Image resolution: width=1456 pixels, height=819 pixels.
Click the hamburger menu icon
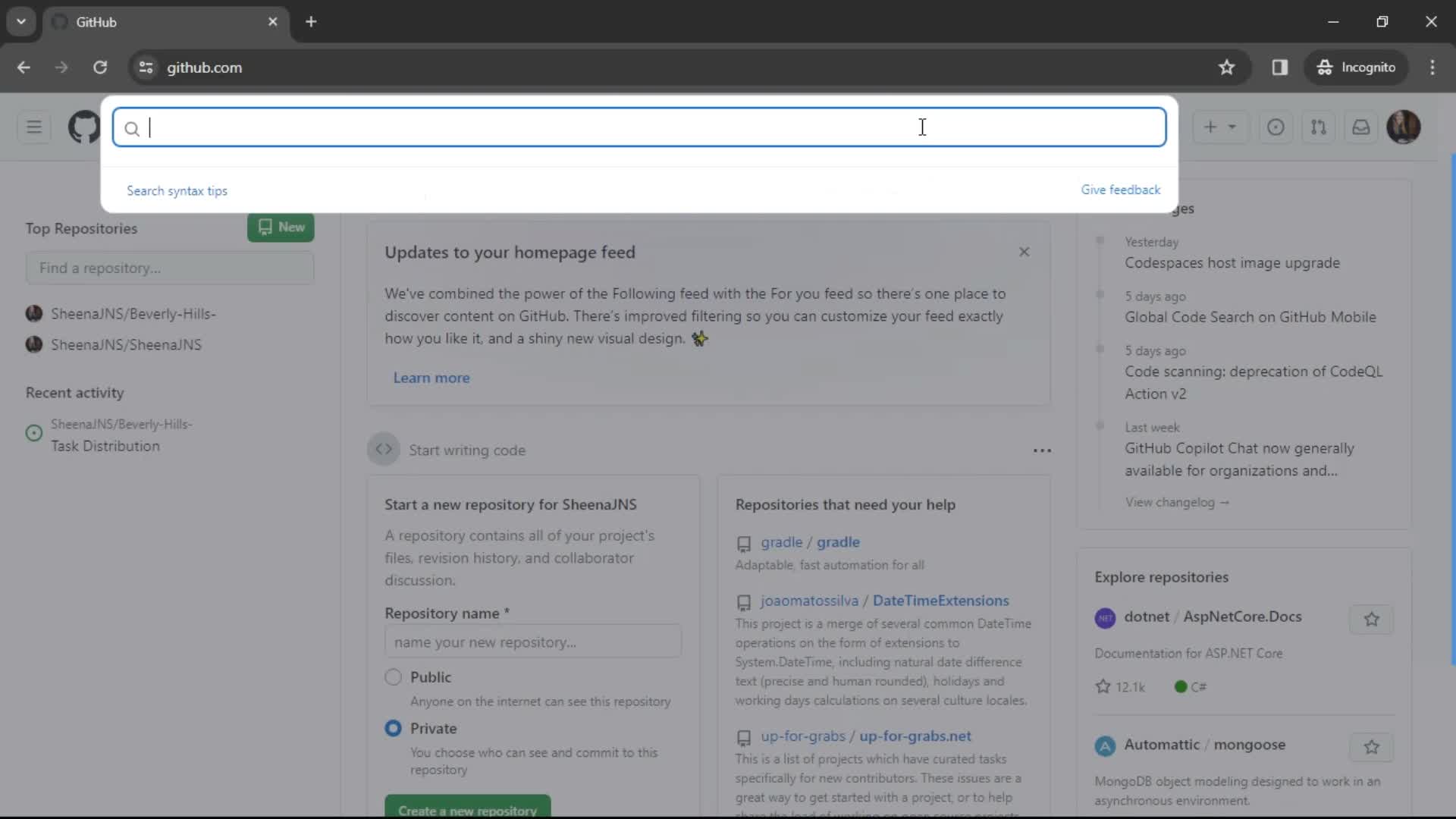click(33, 127)
